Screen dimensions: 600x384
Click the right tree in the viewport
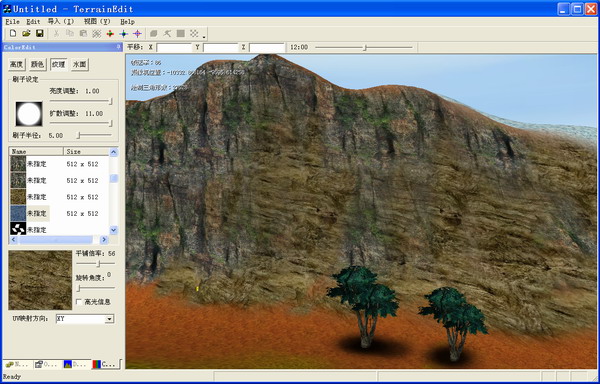(x=454, y=324)
